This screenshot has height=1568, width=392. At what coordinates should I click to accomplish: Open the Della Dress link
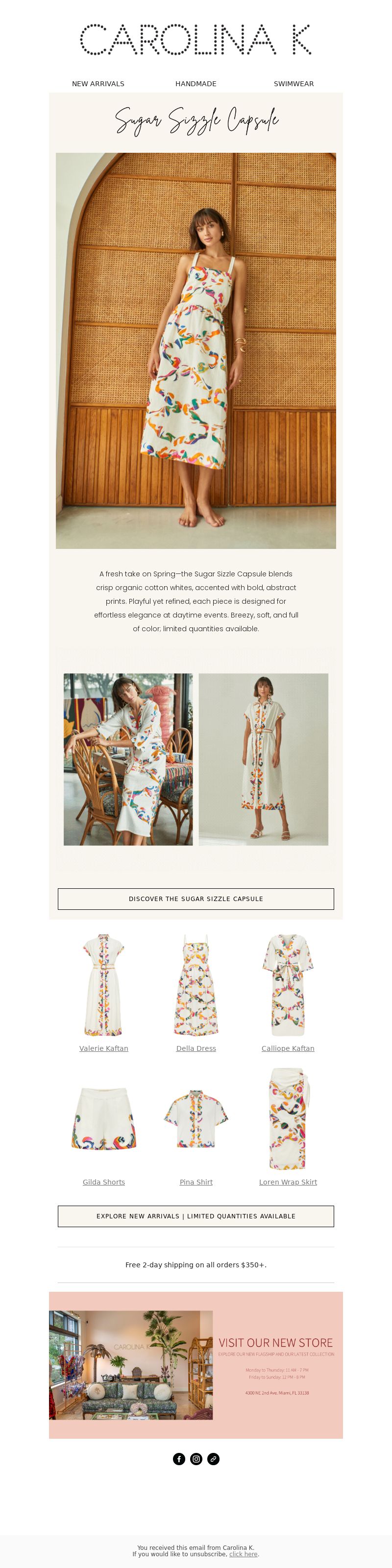[x=196, y=1048]
